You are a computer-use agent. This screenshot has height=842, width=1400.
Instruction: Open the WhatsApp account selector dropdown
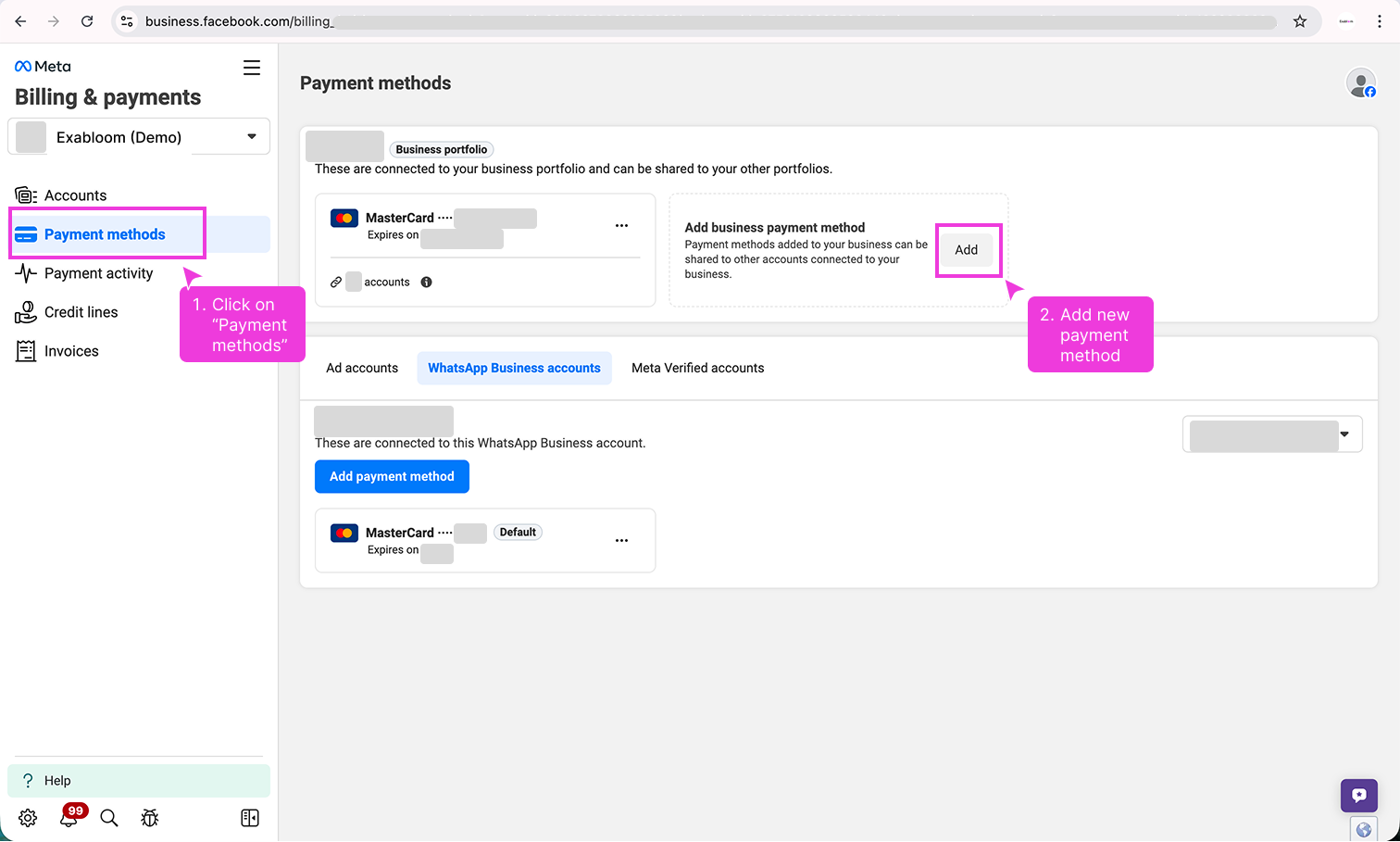pos(1272,434)
